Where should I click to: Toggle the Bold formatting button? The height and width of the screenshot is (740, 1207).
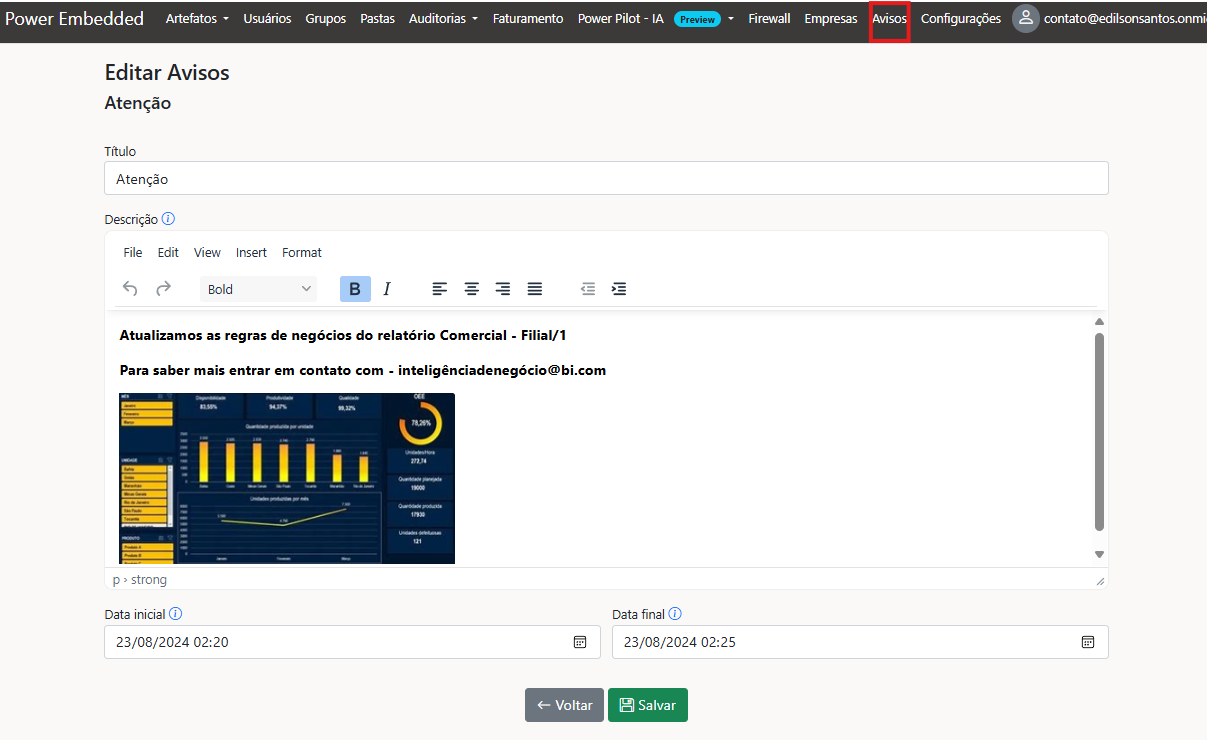point(355,289)
